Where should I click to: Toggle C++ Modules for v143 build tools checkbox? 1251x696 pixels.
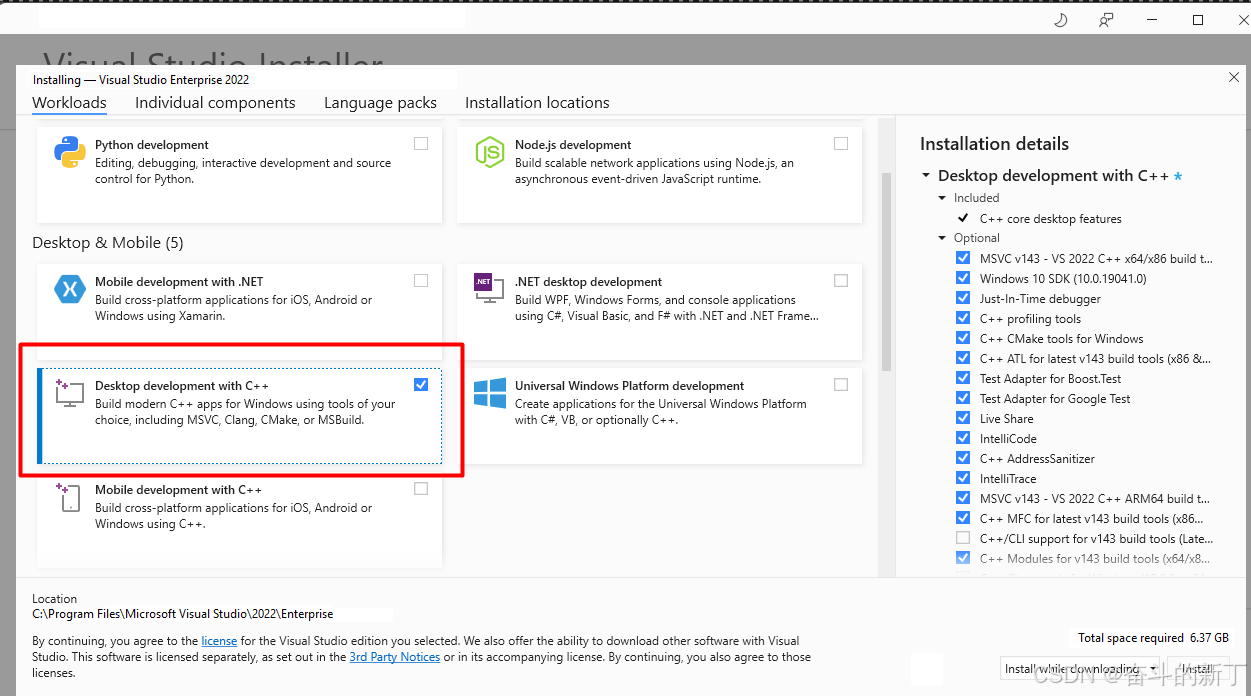click(963, 558)
